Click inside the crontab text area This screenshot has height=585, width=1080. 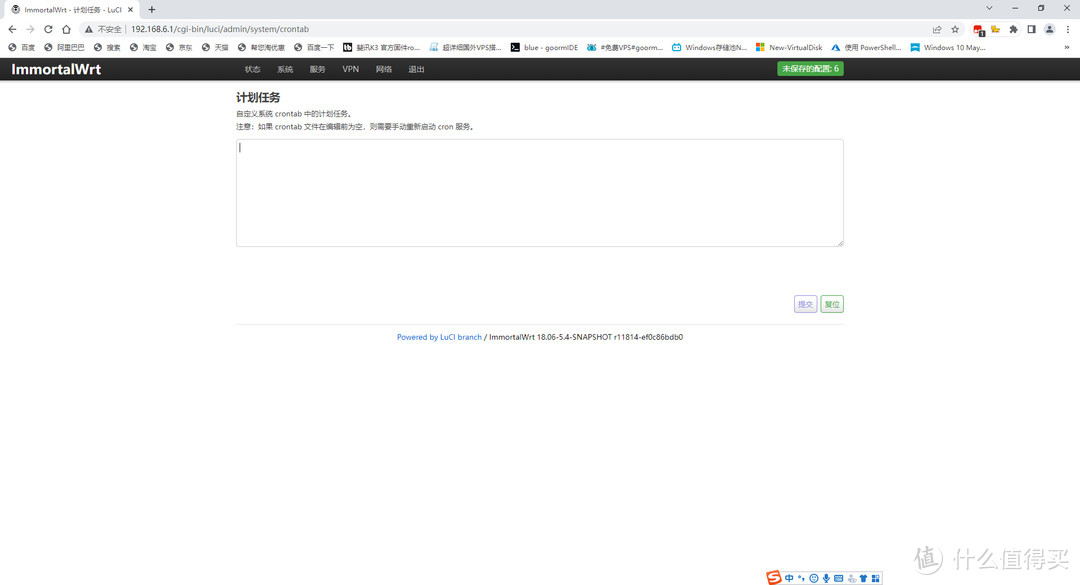[540, 192]
